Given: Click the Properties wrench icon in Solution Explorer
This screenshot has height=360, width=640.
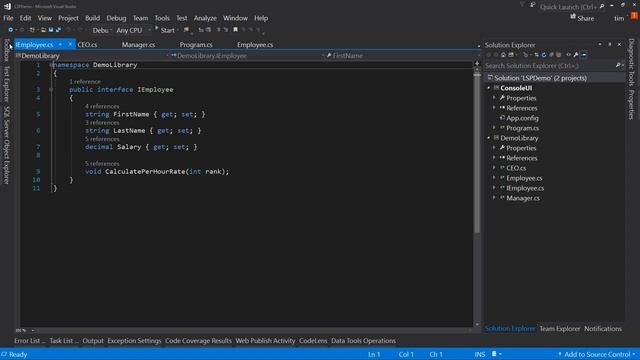Looking at the screenshot, I should pos(576,55).
